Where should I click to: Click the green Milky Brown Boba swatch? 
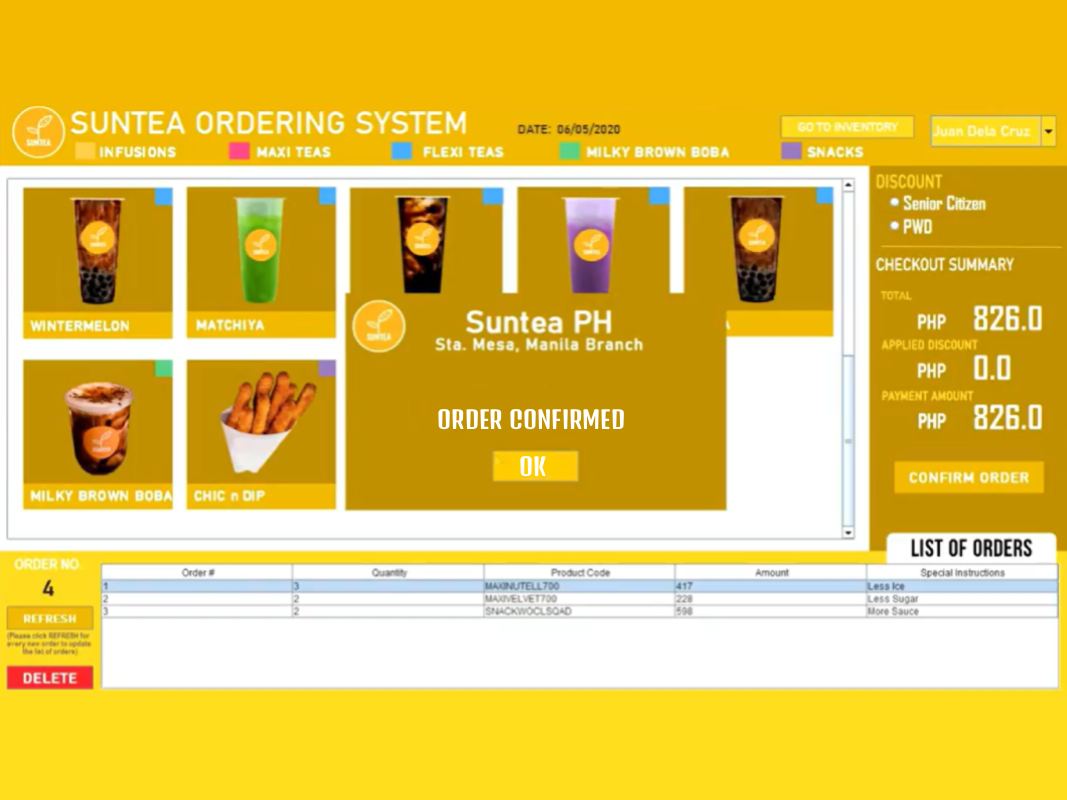click(569, 151)
